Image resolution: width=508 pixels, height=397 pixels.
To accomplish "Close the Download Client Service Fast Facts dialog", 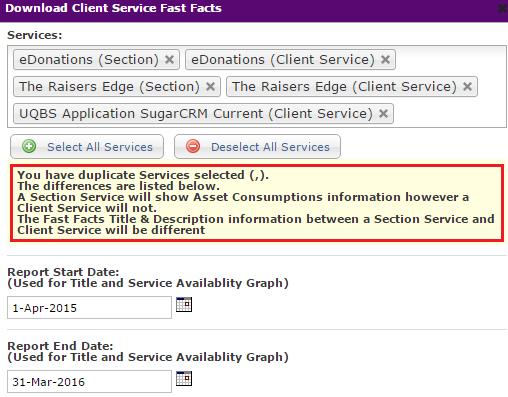I will (502, 8).
